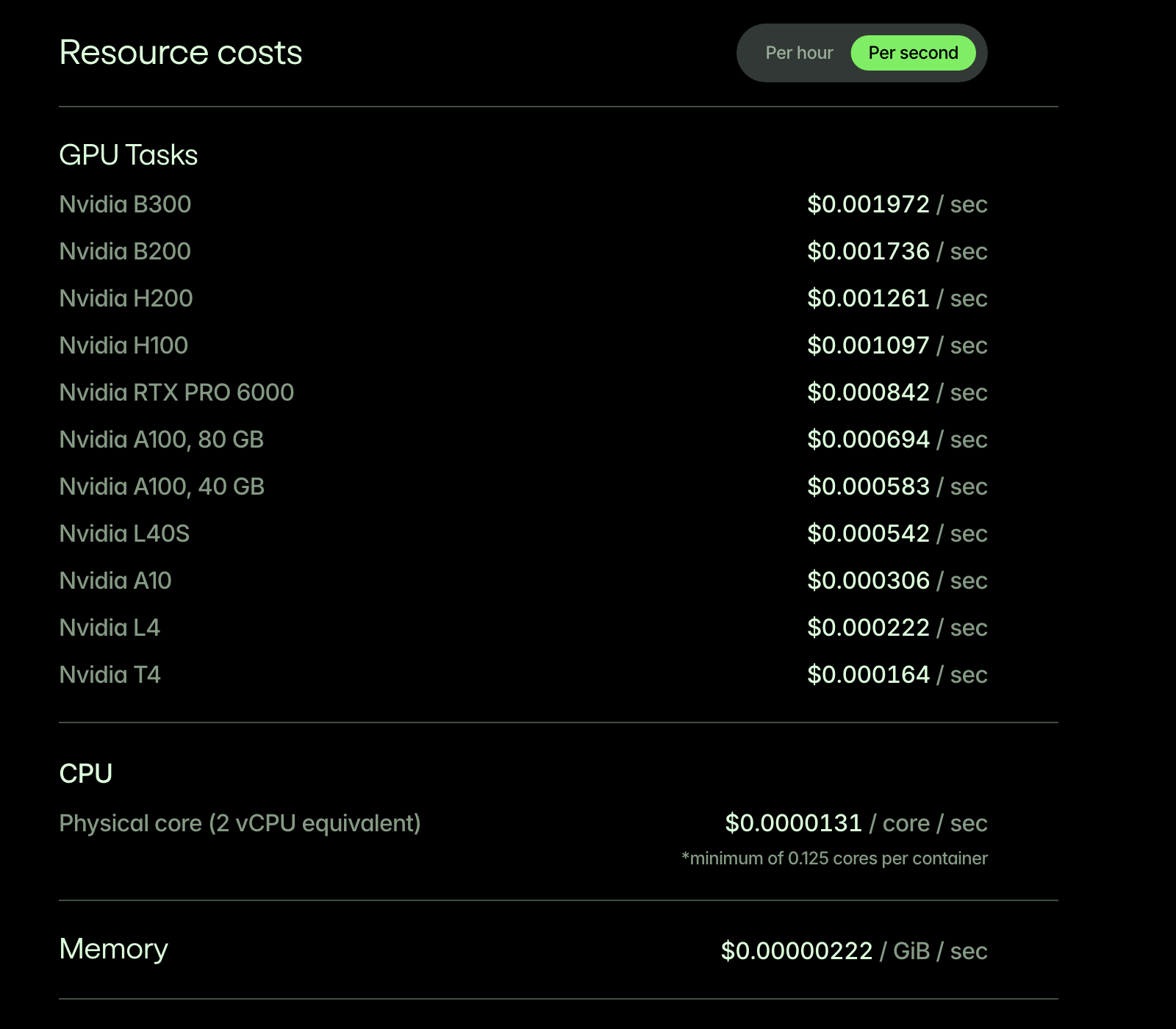Click the $0.000842 / sec price
The height and width of the screenshot is (1029, 1176).
point(897,392)
